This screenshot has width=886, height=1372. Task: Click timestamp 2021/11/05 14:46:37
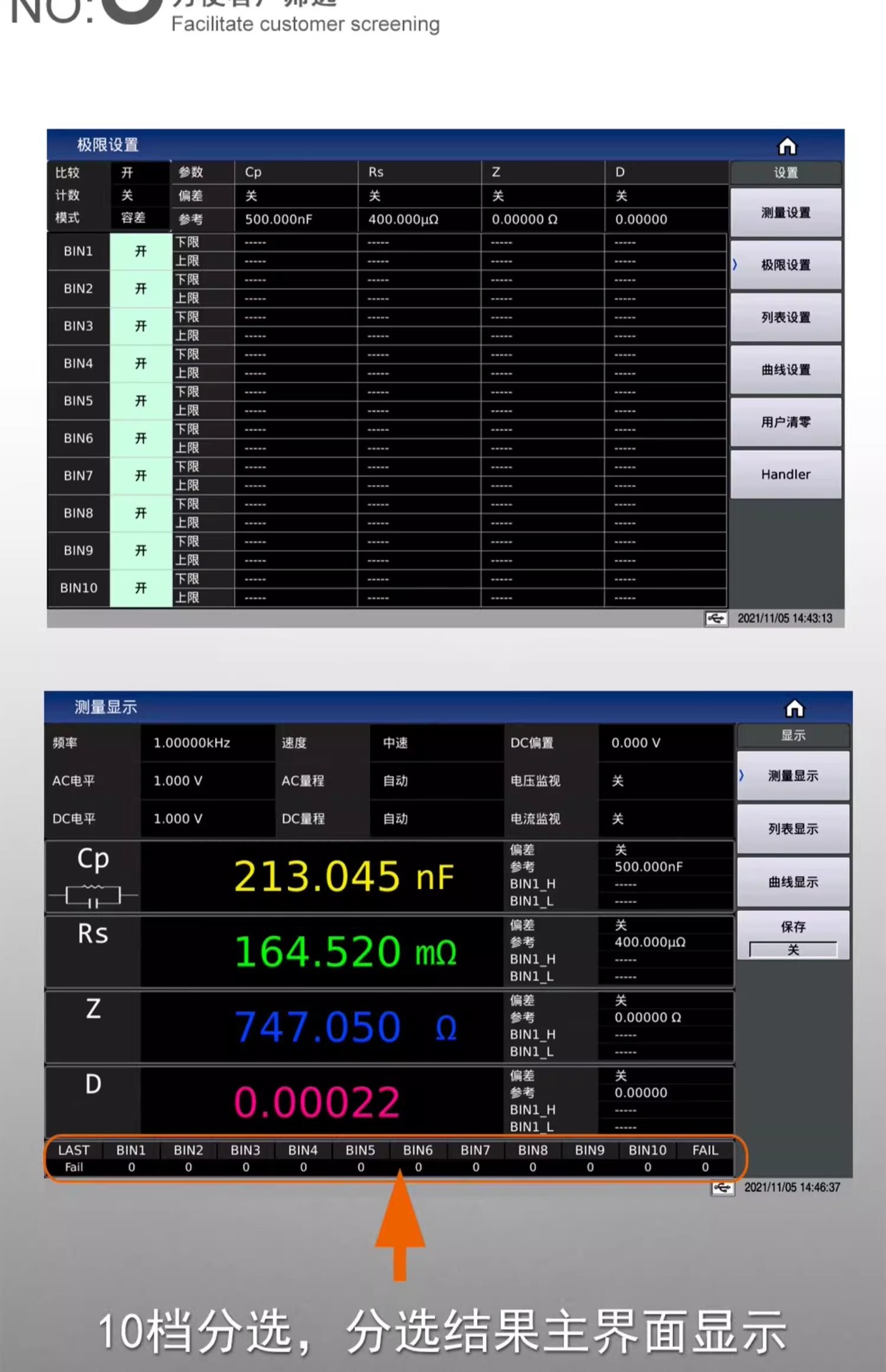point(792,1188)
